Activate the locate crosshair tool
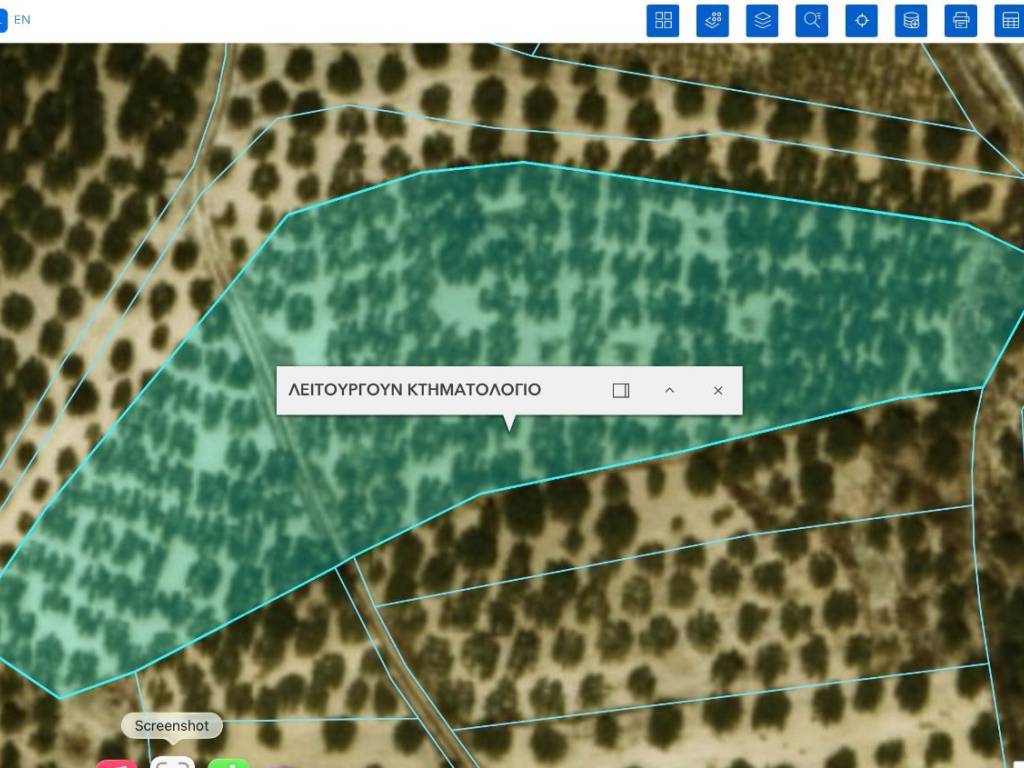This screenshot has width=1024, height=768. [862, 20]
